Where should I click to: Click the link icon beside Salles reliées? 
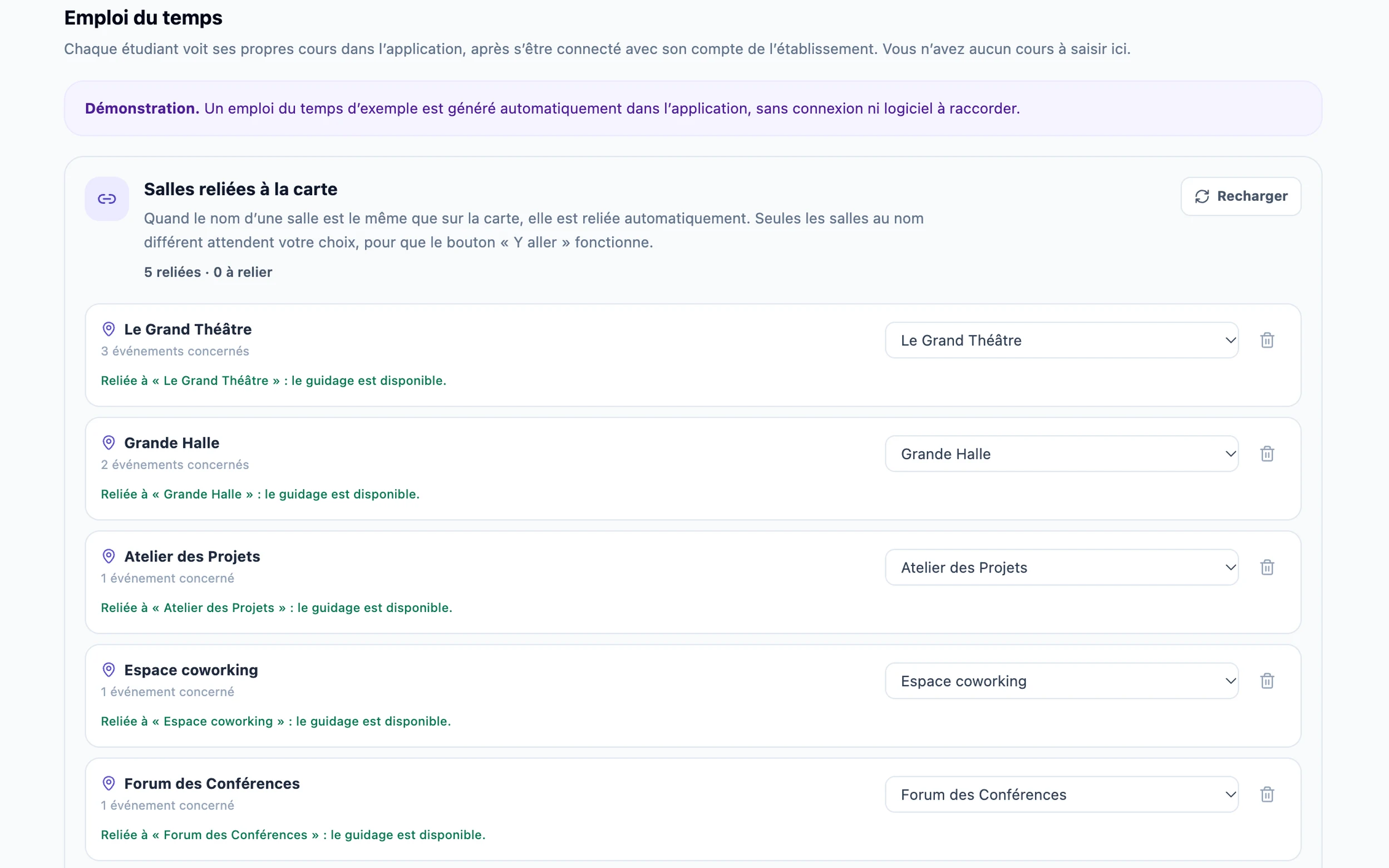107,199
